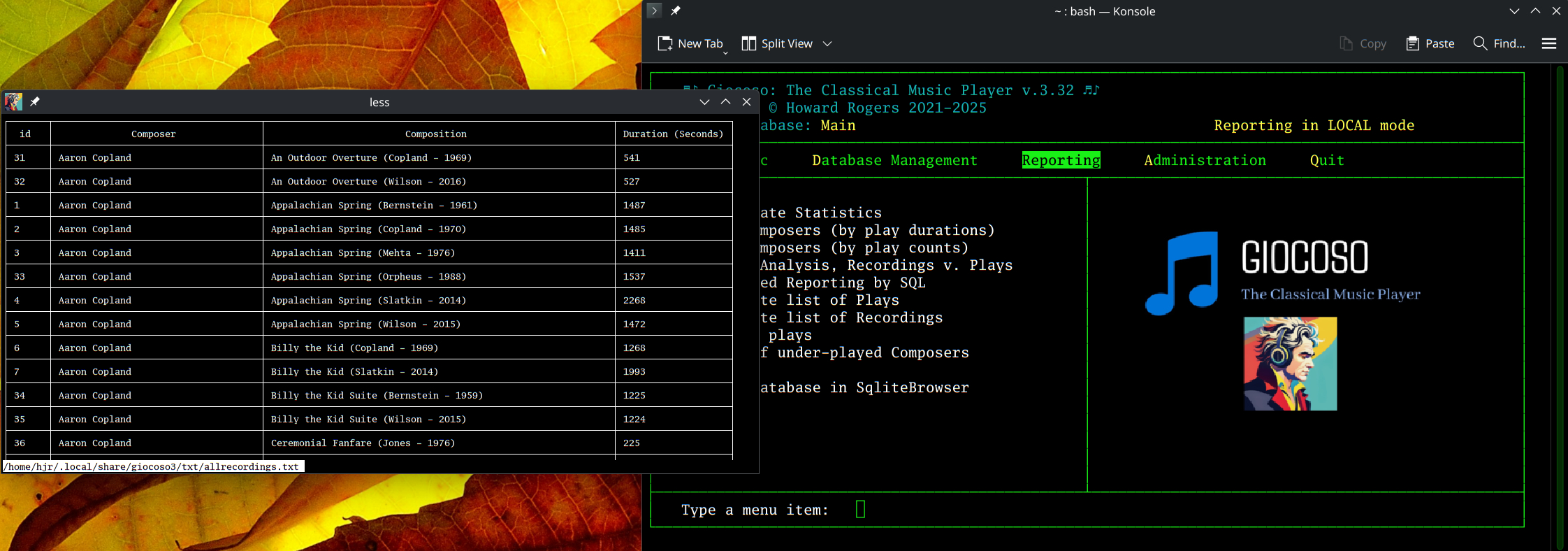Click the Giocoso app icon in less titlebar
Screen dimensions: 1568x551
[13, 102]
